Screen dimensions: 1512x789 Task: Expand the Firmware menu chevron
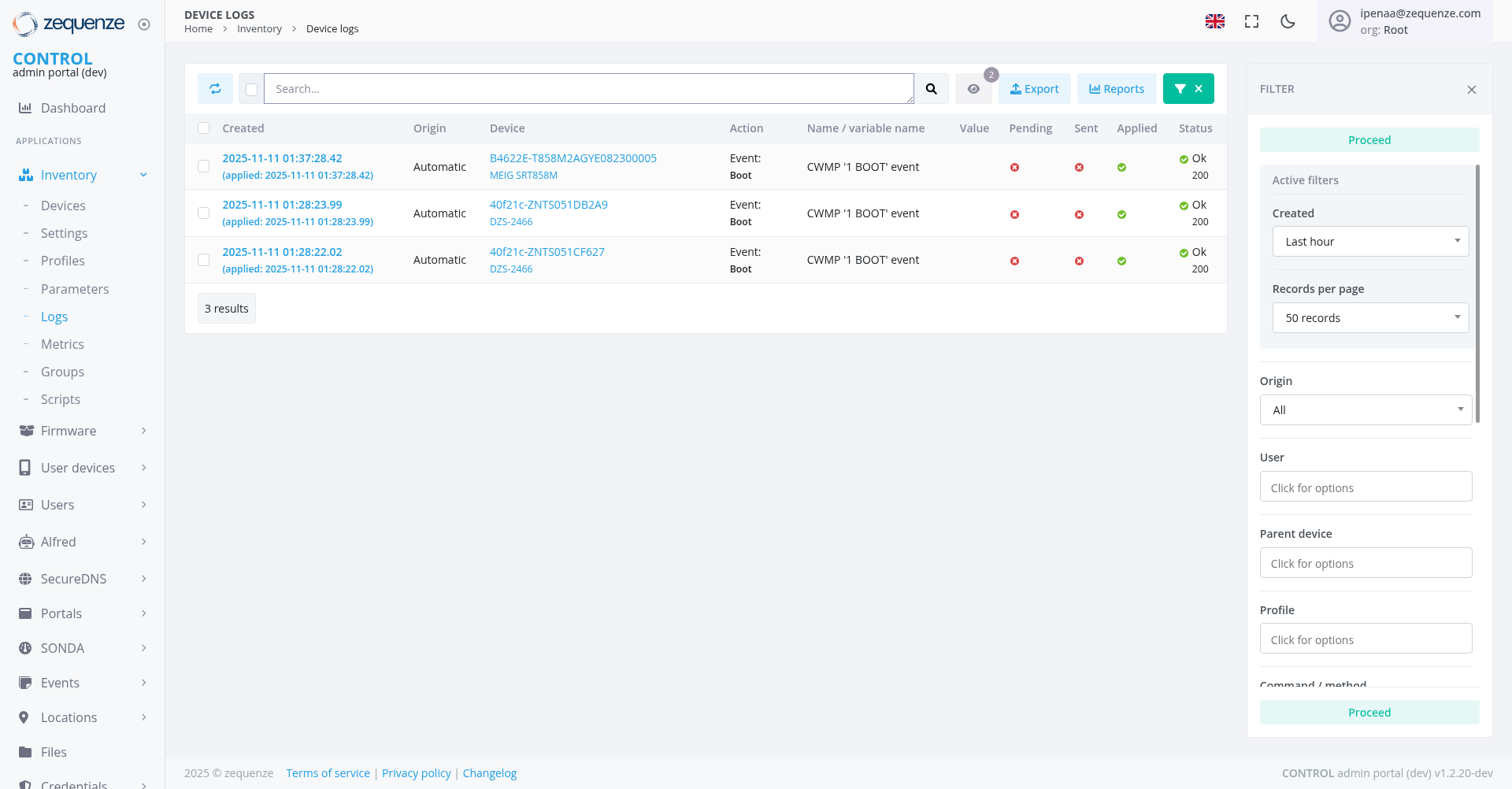pos(143,431)
